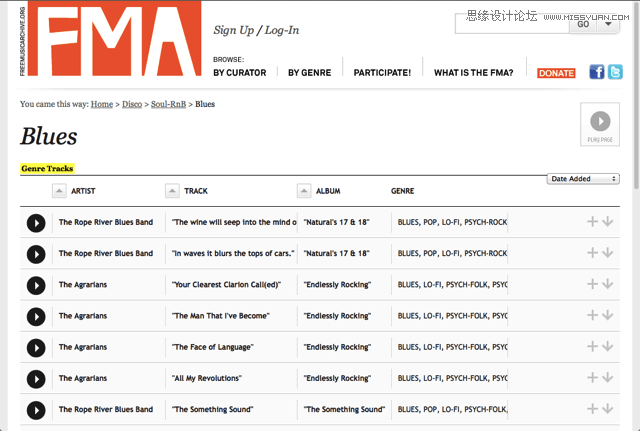
Task: Add "The Man That I've Become" plus icon
Action: pyautogui.click(x=592, y=315)
